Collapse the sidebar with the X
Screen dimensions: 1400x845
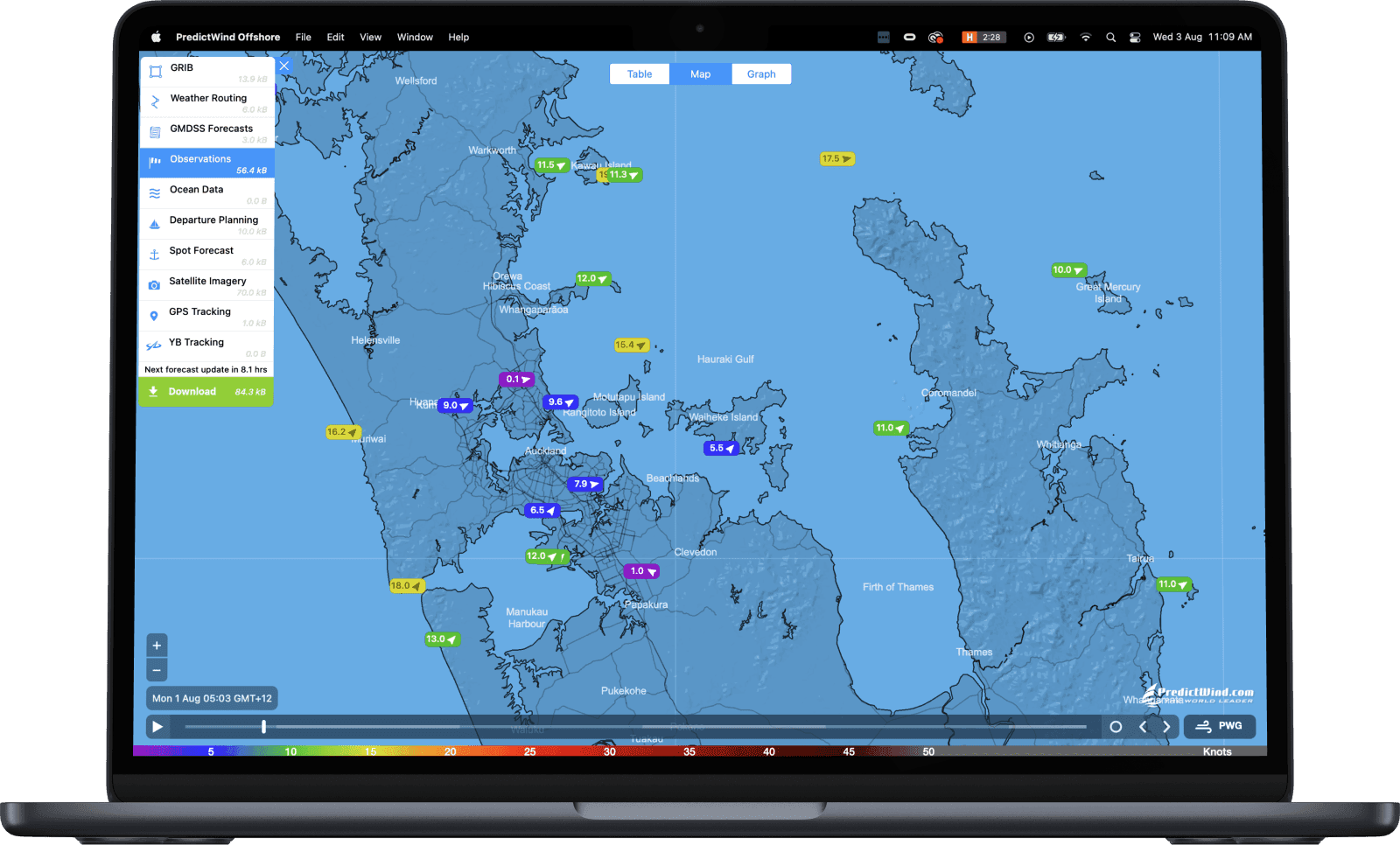[x=283, y=66]
